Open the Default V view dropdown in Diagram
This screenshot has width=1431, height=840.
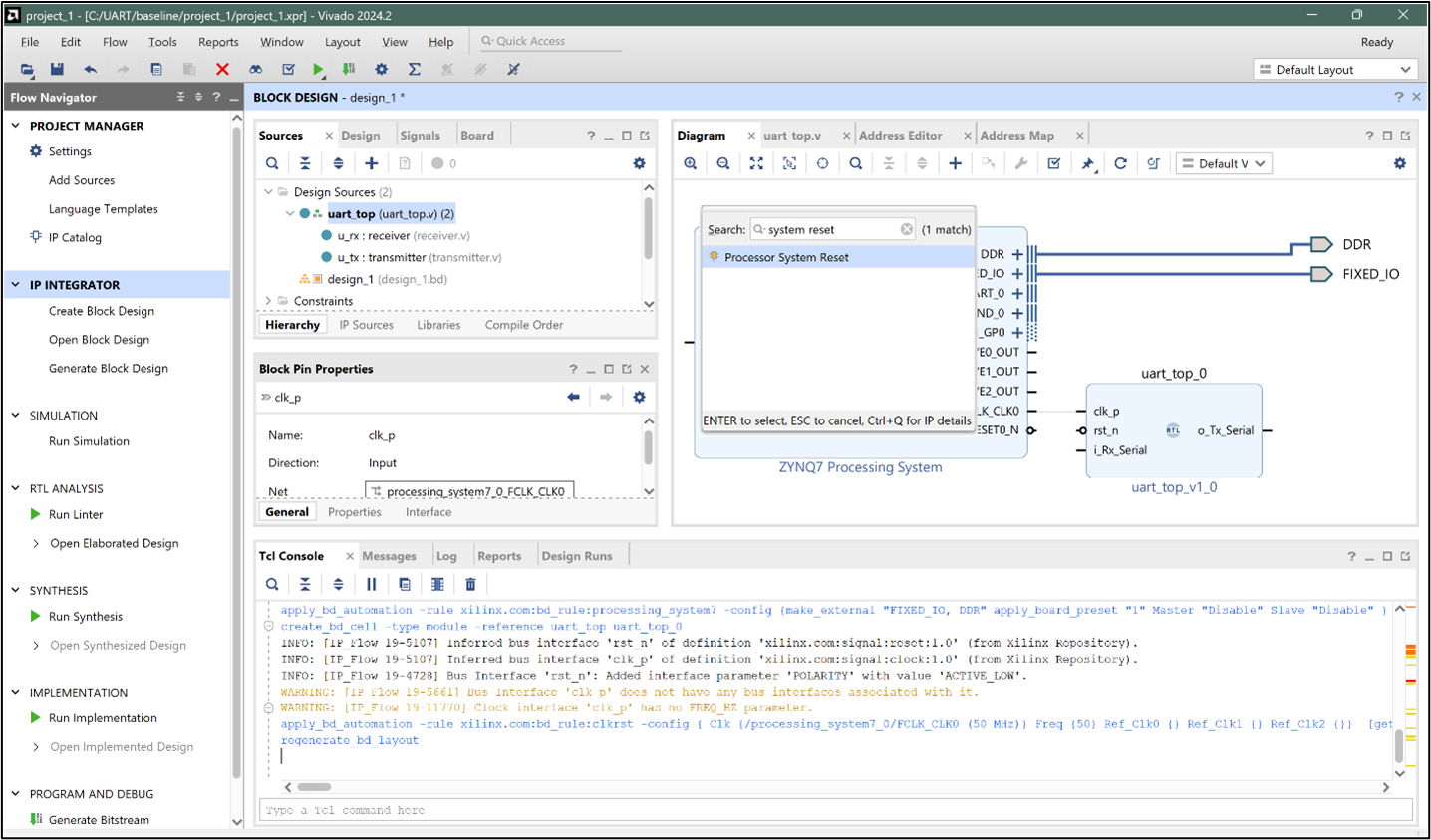point(1224,162)
